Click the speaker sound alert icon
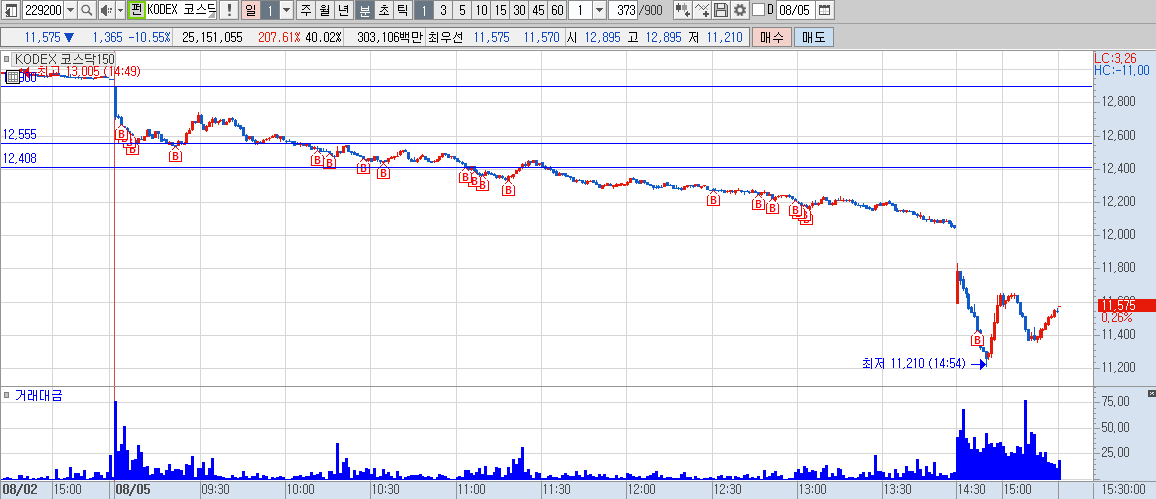The width and height of the screenshot is (1156, 499). click(x=105, y=10)
